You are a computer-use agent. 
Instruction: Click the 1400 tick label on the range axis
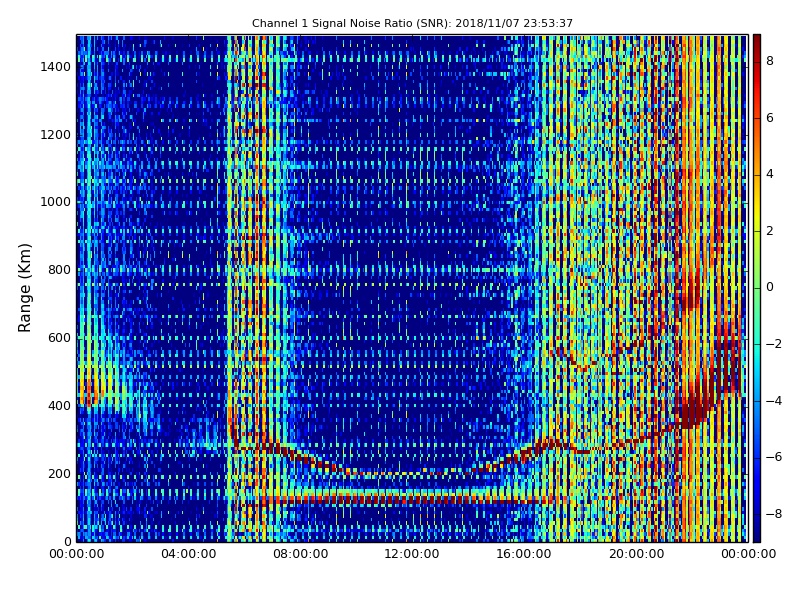coord(56,67)
